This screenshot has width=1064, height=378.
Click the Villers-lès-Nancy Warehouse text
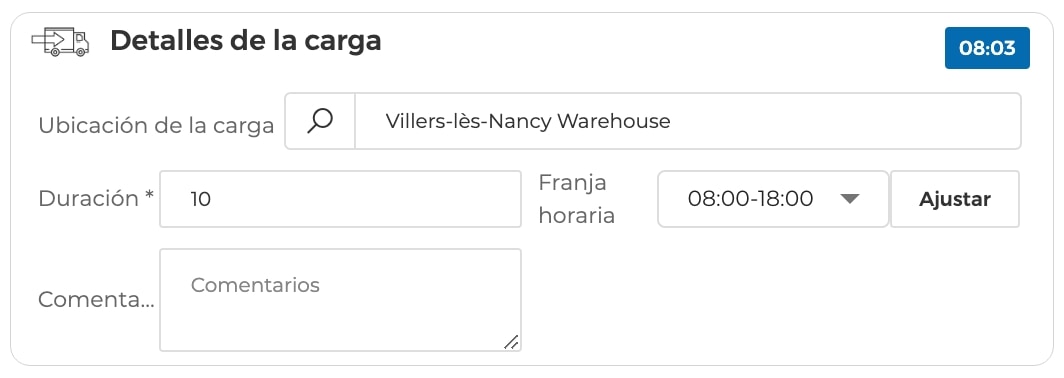pos(528,121)
